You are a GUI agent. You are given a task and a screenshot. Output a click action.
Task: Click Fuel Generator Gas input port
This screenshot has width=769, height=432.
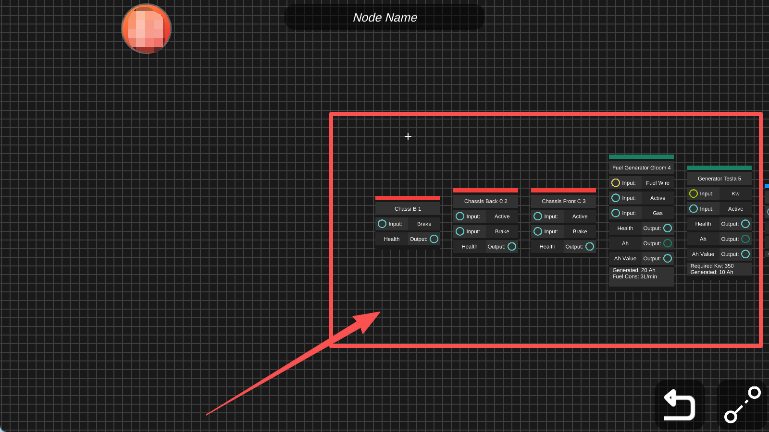[x=616, y=213]
